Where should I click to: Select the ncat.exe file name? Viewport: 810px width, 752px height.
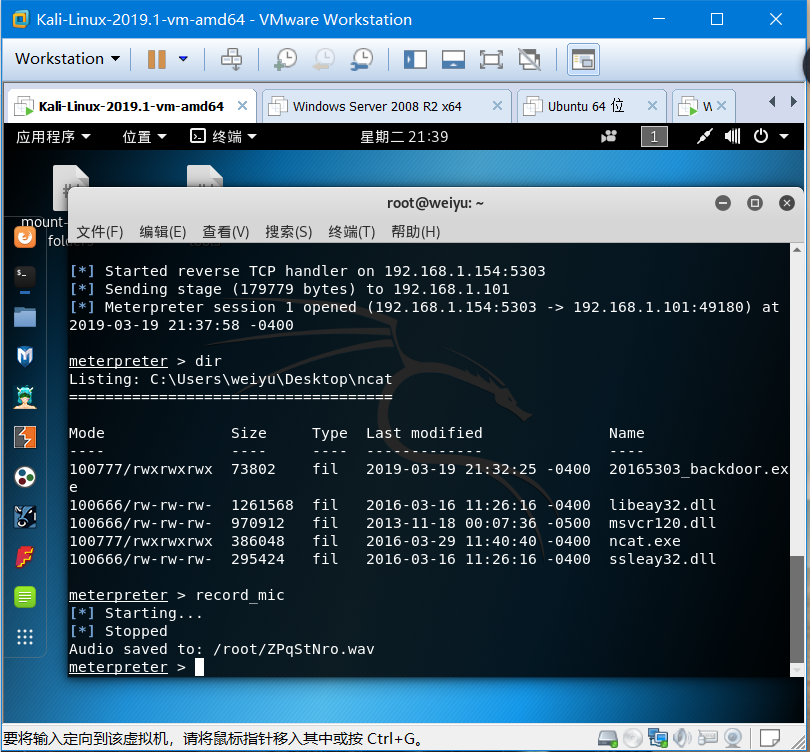coord(645,541)
